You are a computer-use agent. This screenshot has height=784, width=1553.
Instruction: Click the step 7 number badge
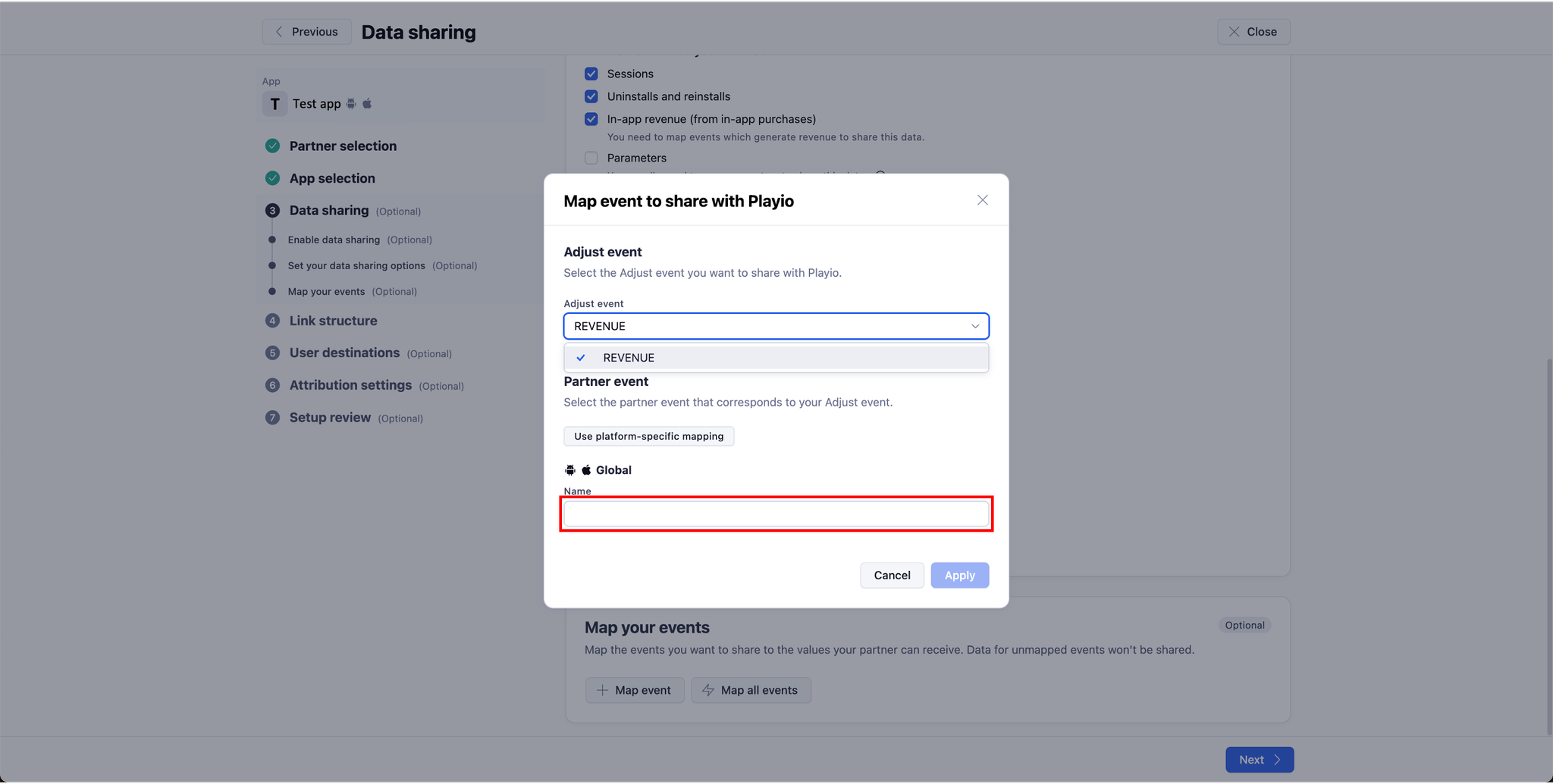(272, 418)
